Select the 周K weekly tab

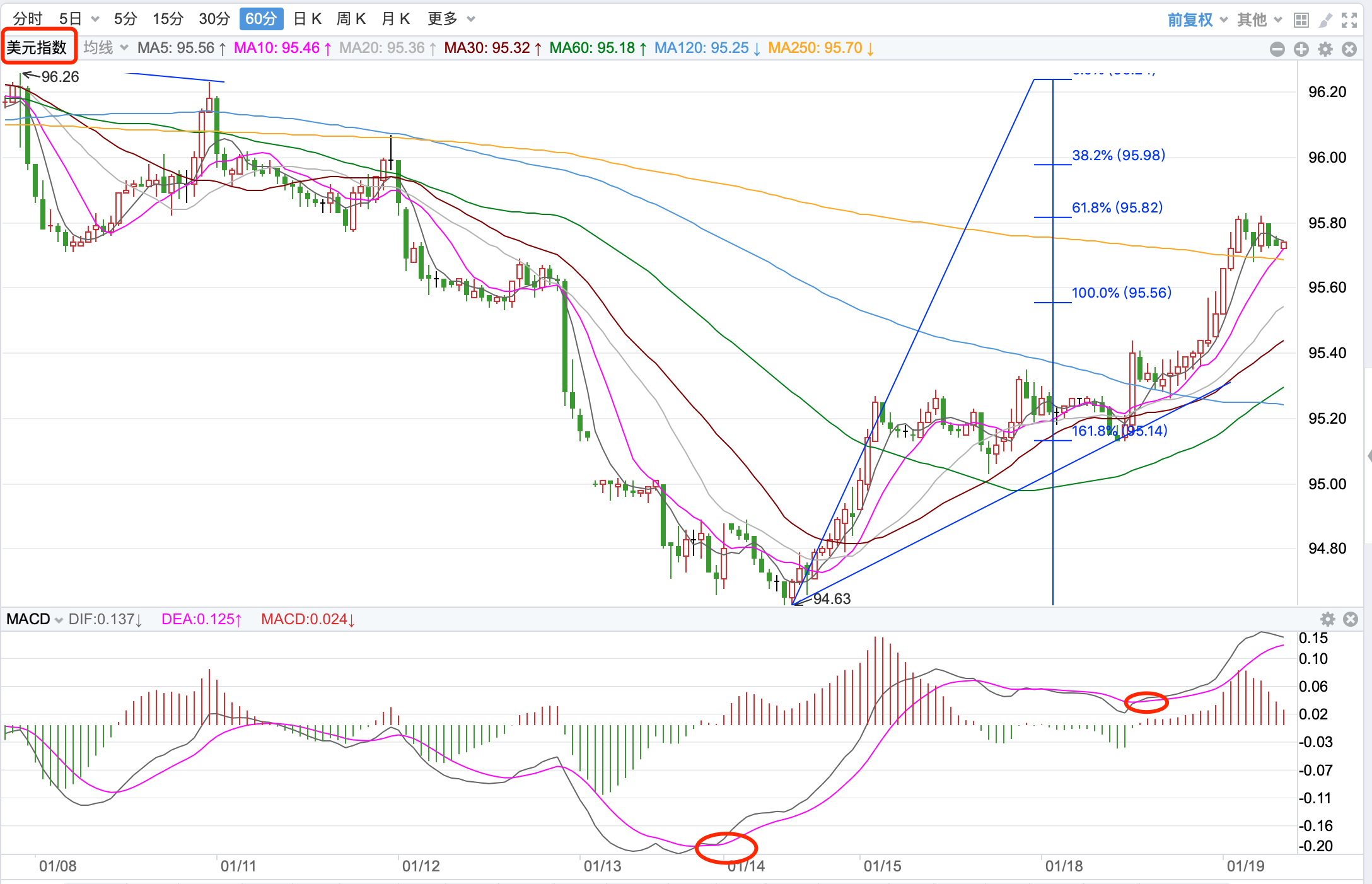pos(351,19)
